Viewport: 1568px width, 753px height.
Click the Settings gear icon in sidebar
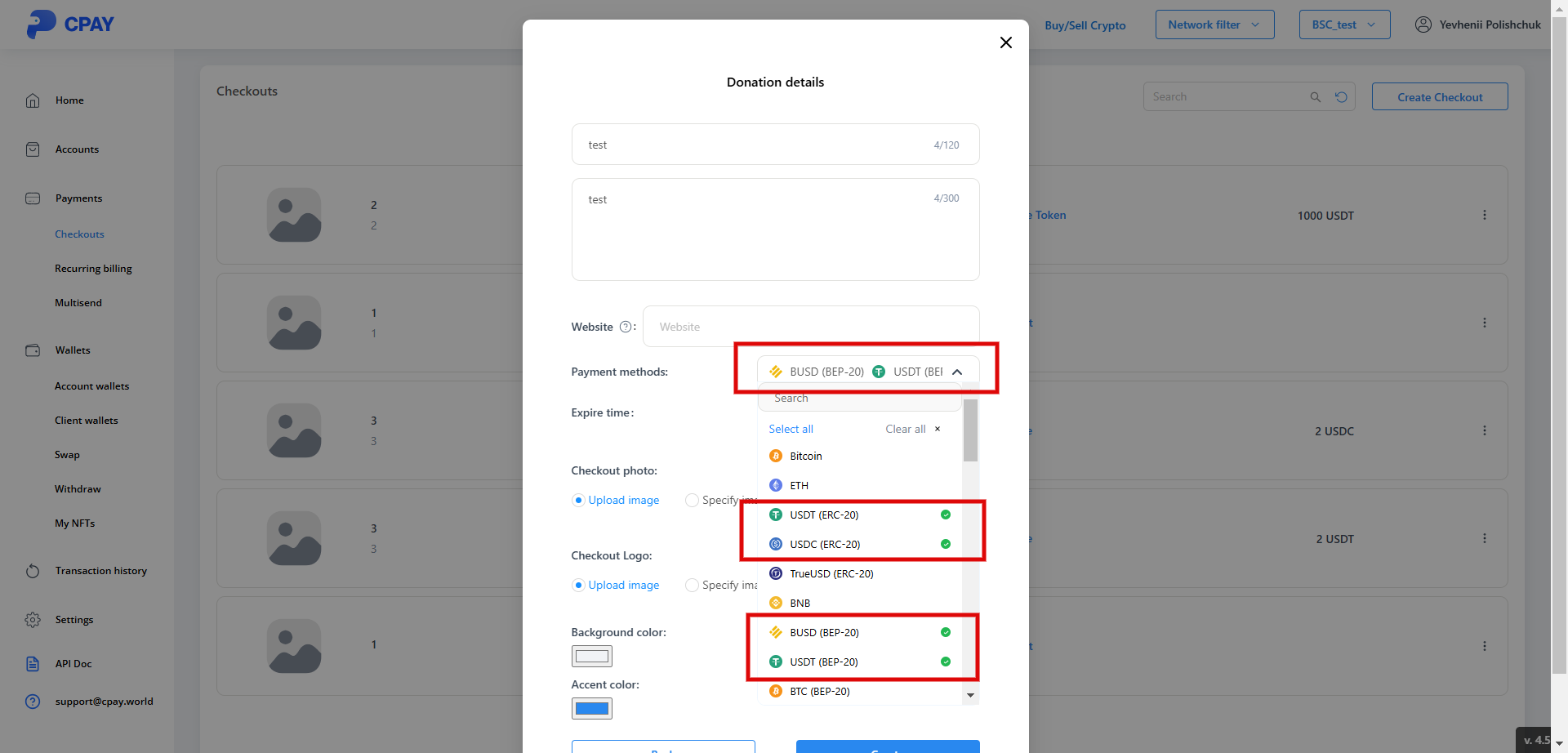click(x=33, y=620)
